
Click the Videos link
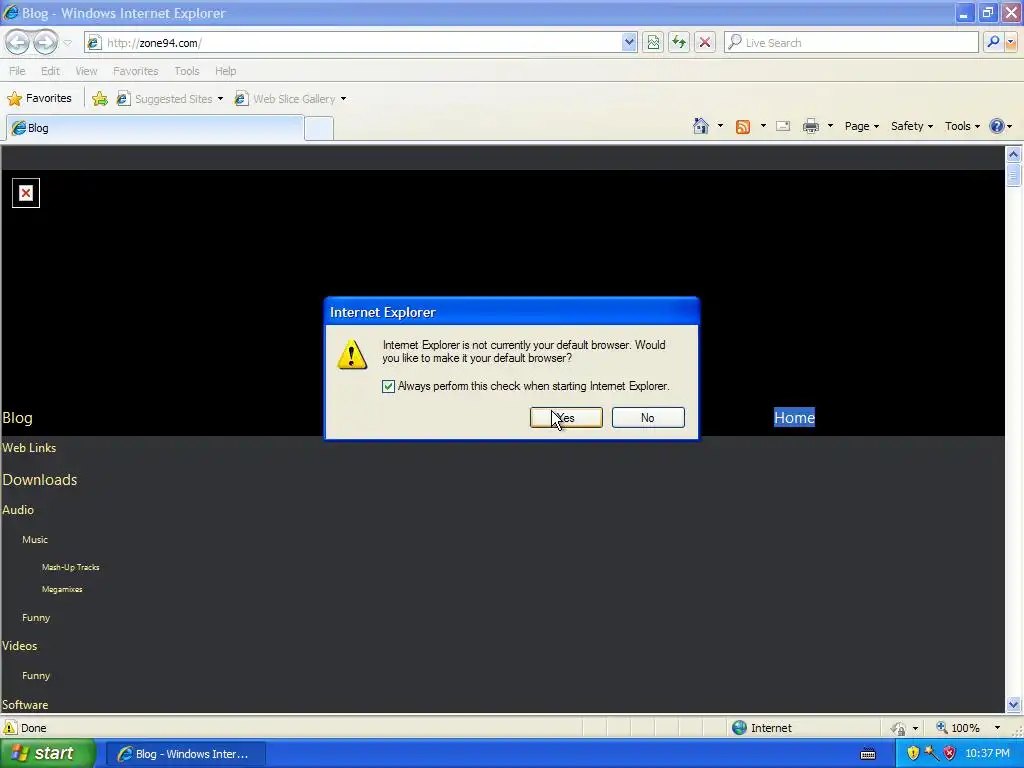[x=19, y=646]
